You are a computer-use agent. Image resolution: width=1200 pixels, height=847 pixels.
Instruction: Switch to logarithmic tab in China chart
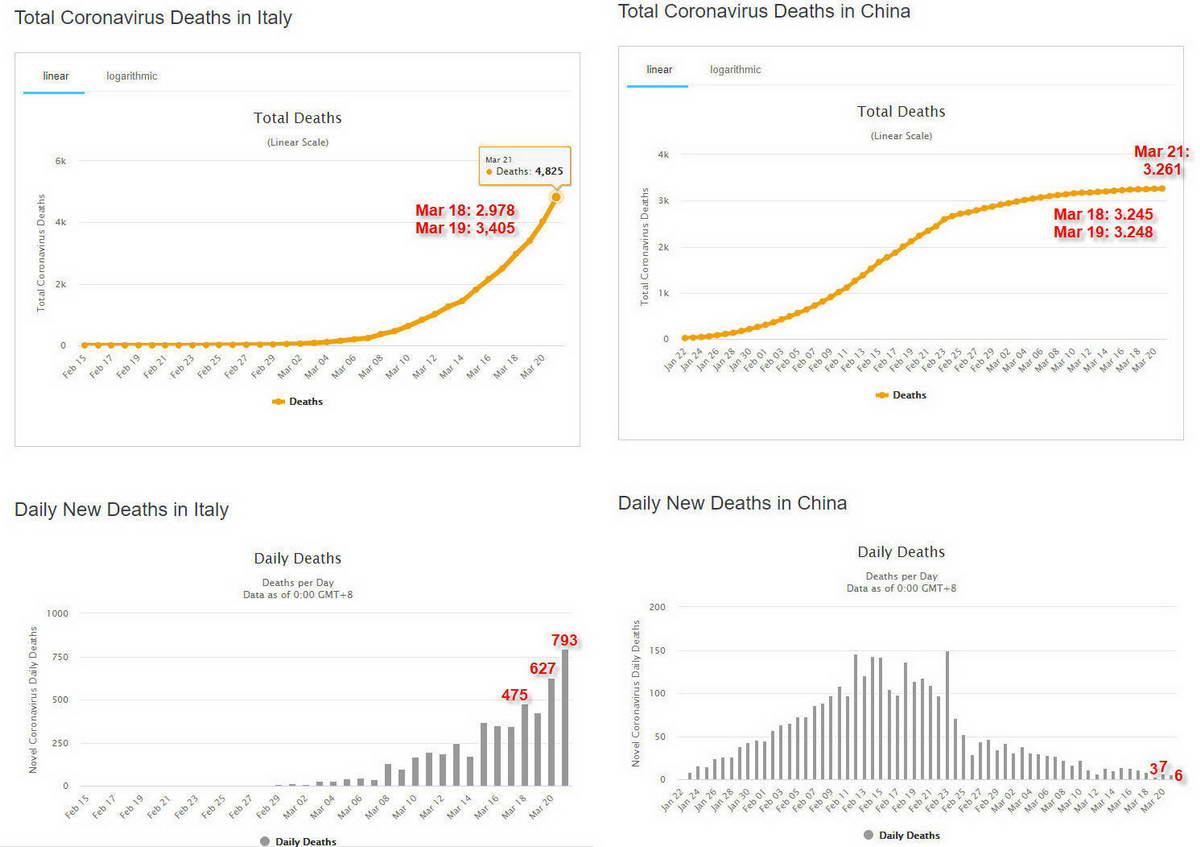click(735, 70)
